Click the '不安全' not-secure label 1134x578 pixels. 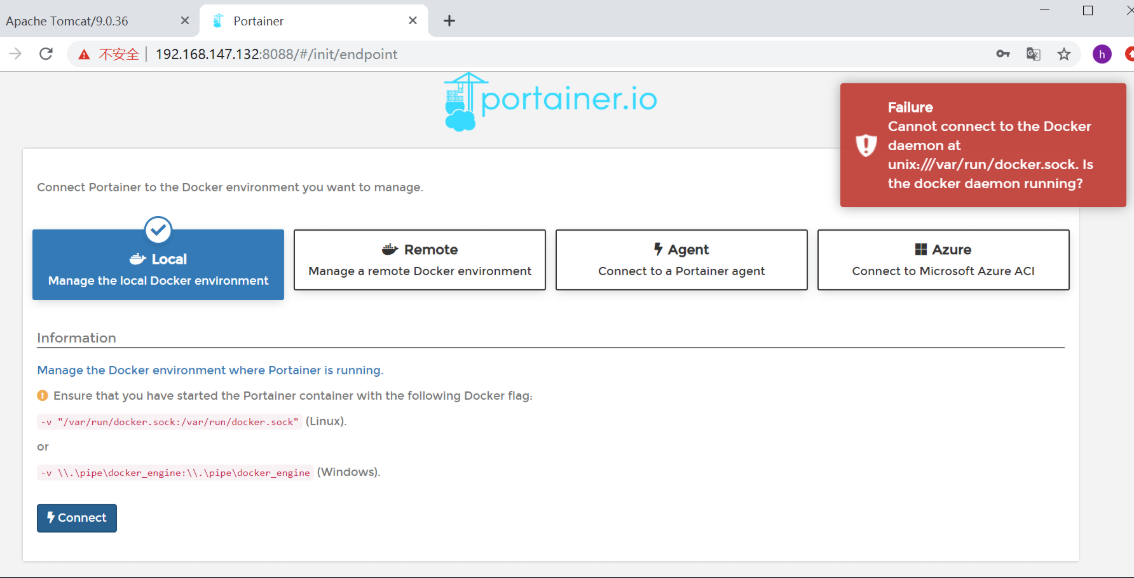119,54
